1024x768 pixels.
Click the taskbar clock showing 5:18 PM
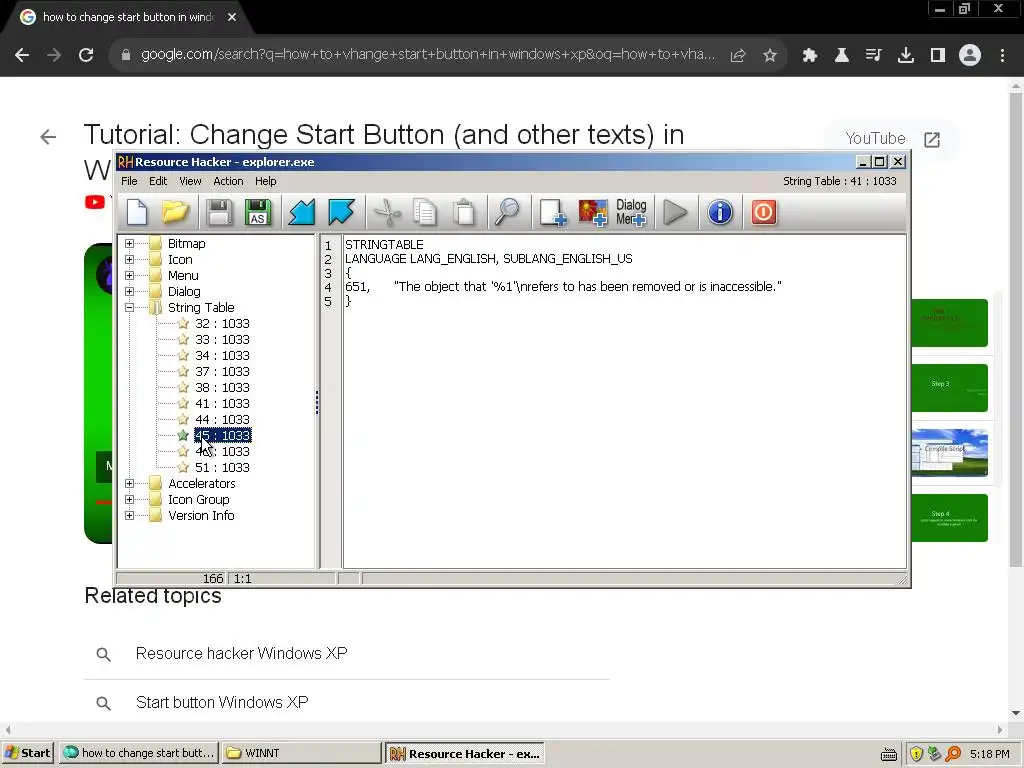pos(989,754)
